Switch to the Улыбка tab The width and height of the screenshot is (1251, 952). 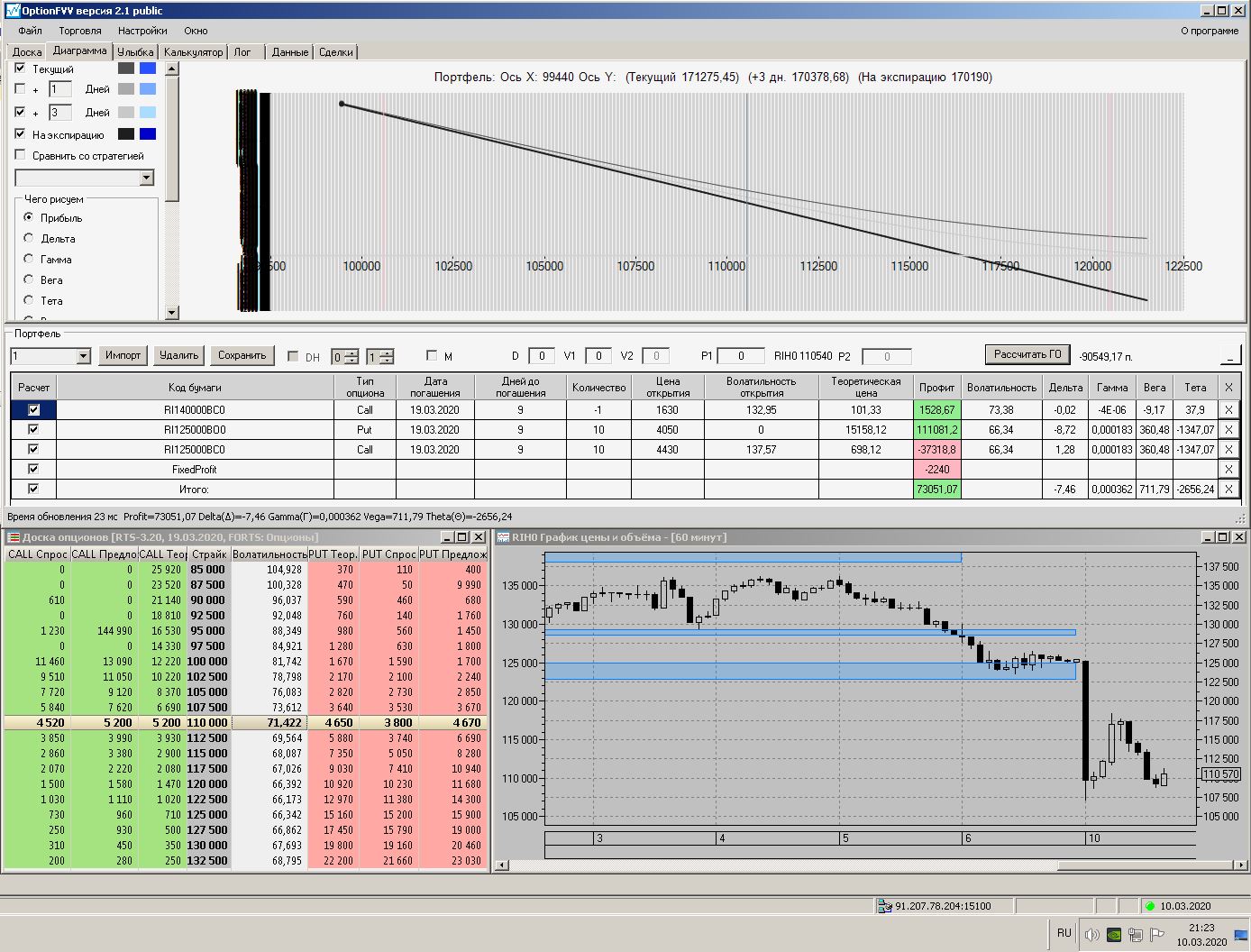click(136, 52)
